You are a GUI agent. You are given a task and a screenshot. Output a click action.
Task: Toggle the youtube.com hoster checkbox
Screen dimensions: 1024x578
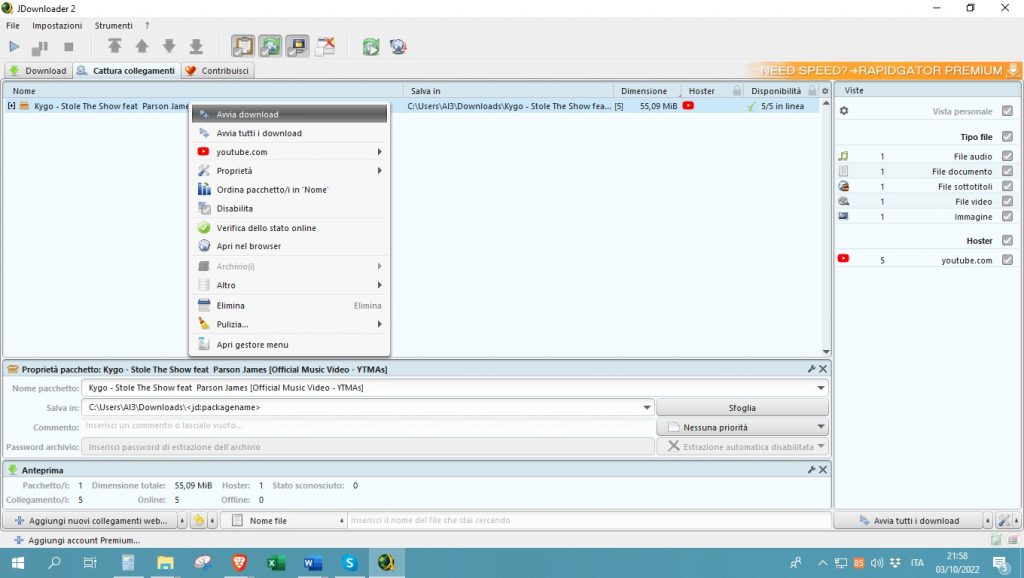tap(1007, 260)
